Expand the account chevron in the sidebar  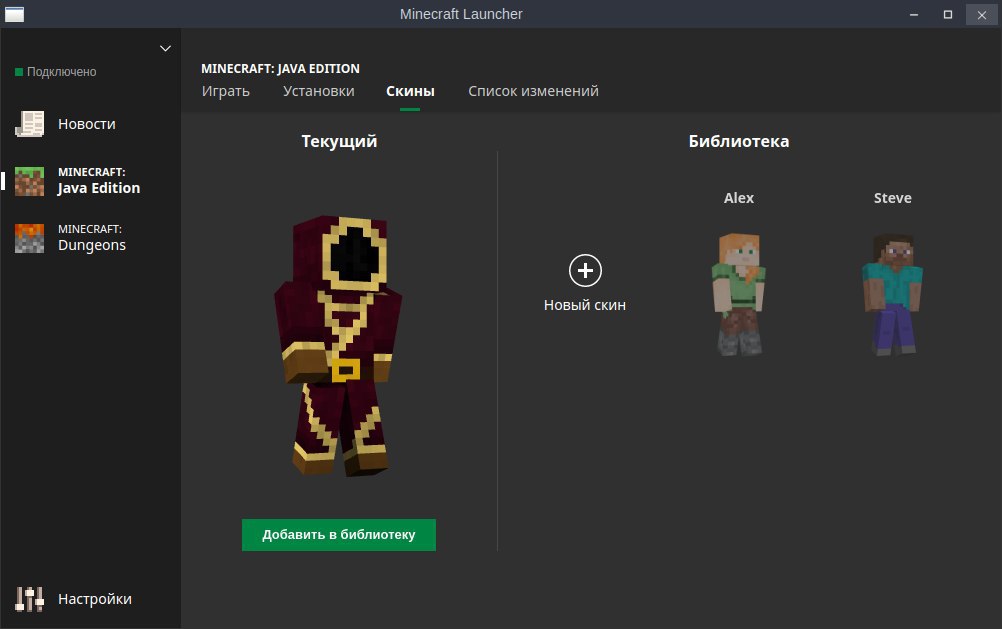(166, 49)
